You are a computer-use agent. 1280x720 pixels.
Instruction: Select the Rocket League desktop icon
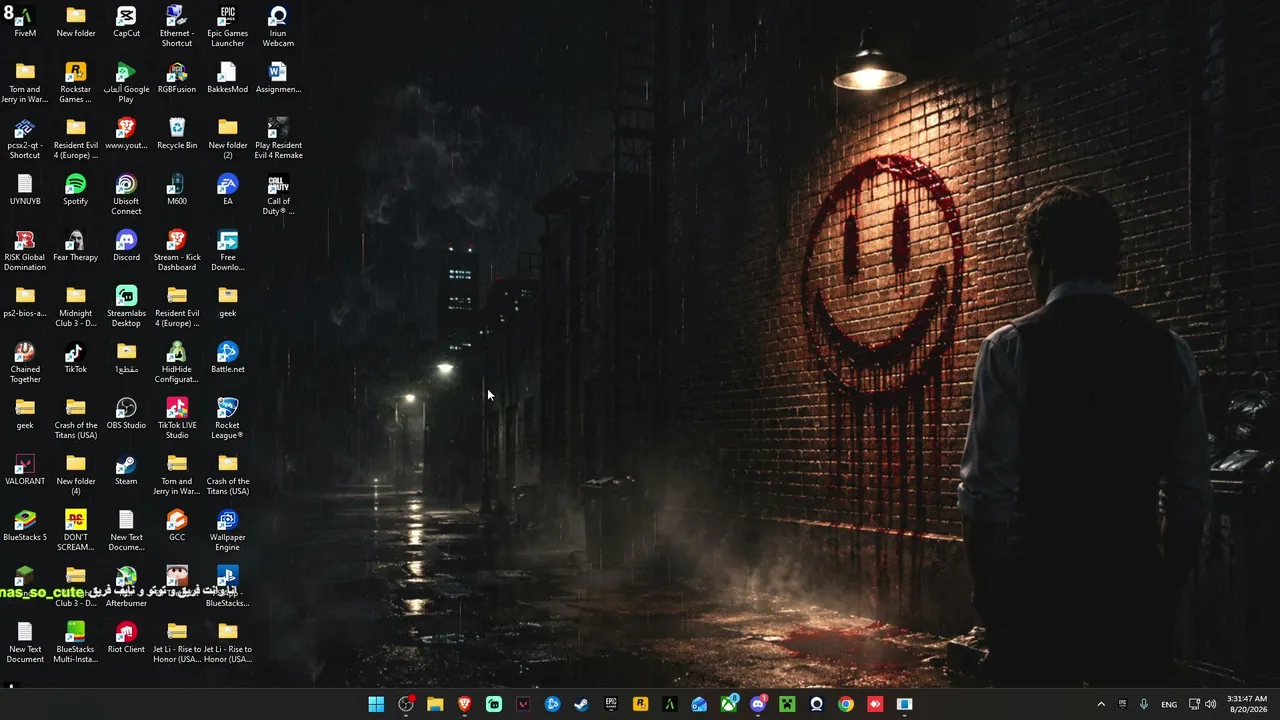pyautogui.click(x=228, y=418)
